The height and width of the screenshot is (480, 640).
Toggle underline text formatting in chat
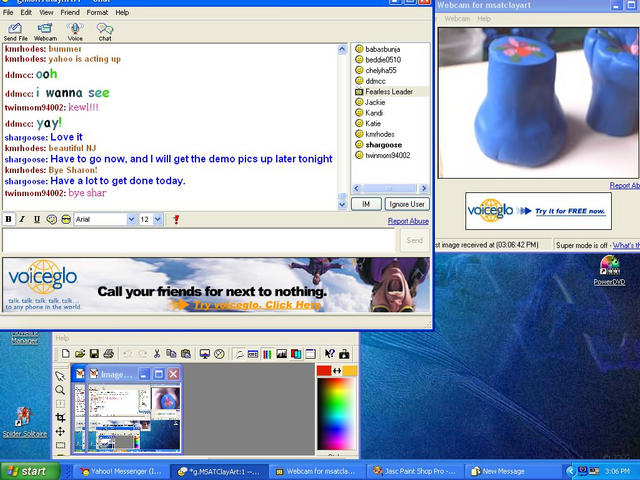(x=37, y=219)
